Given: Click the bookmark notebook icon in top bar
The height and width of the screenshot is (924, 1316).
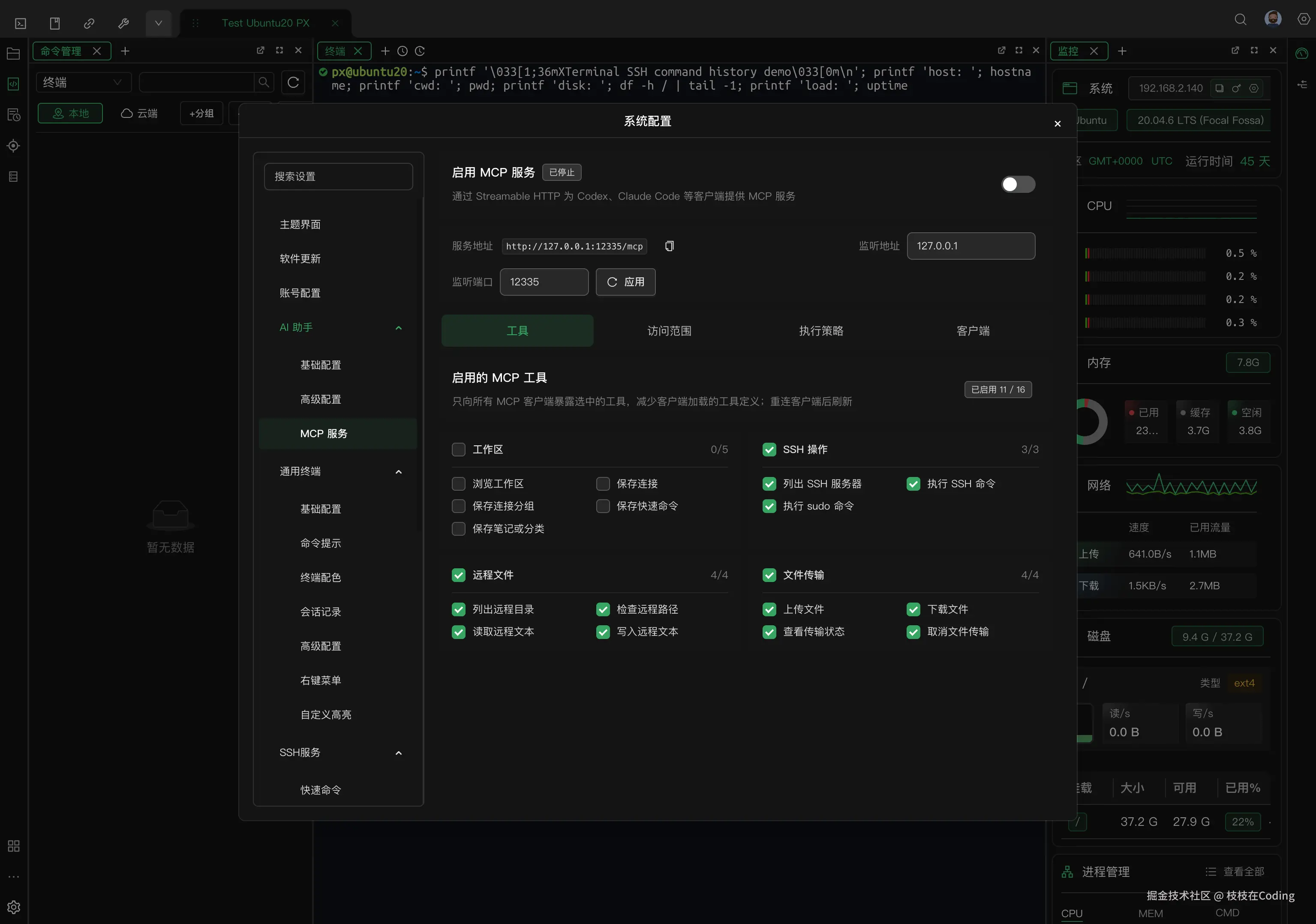Looking at the screenshot, I should (x=55, y=24).
